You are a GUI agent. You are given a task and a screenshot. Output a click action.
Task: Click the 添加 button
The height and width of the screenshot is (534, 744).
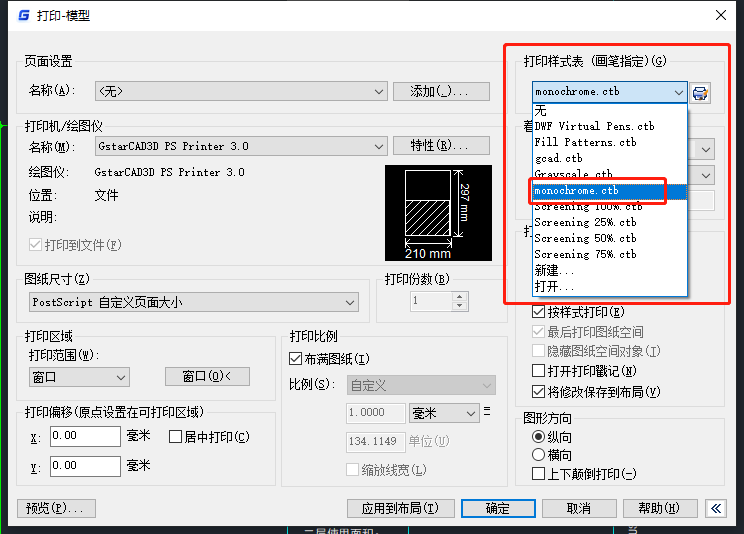click(x=441, y=91)
